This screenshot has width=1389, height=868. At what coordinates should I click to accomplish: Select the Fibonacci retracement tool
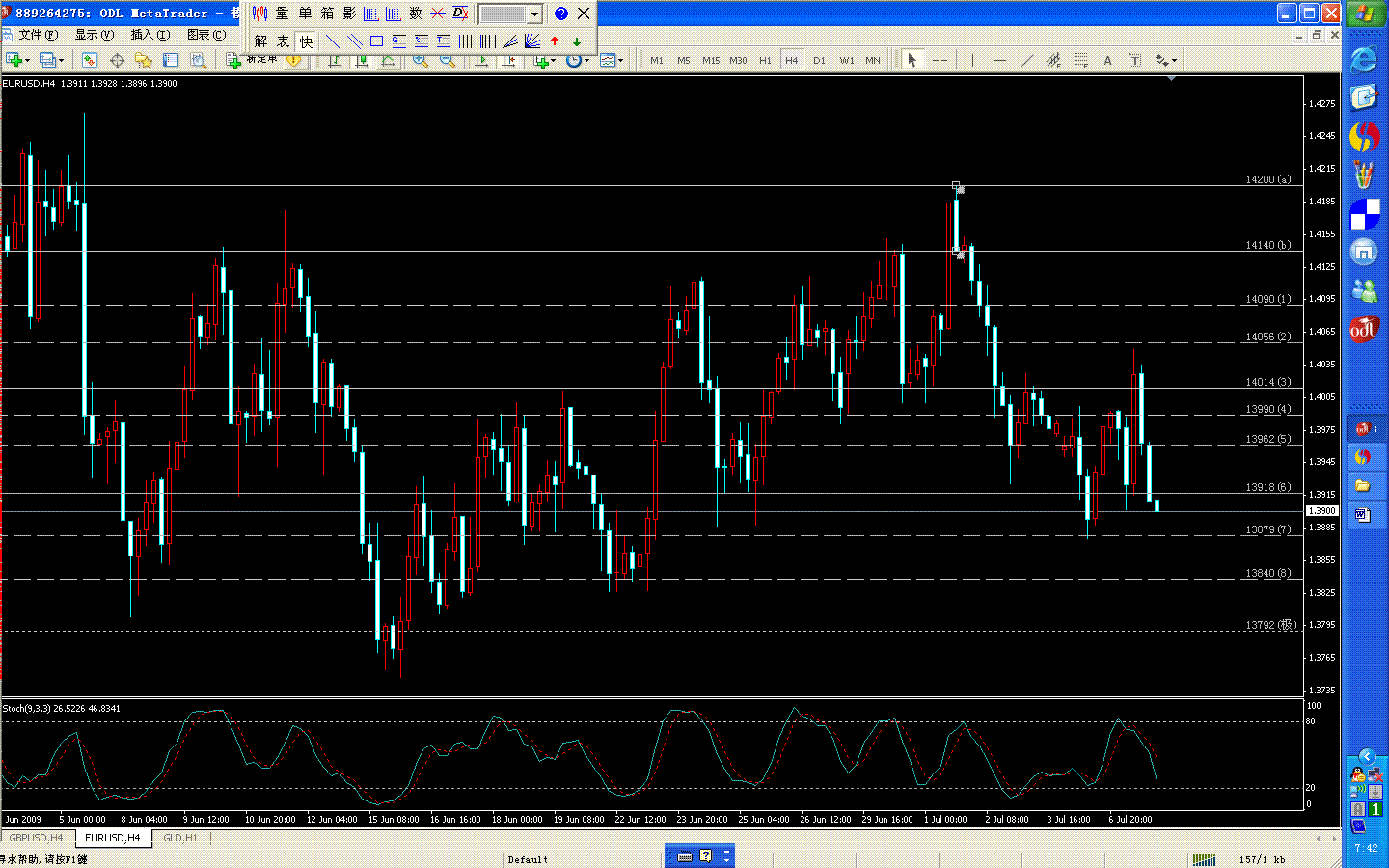tap(1080, 60)
